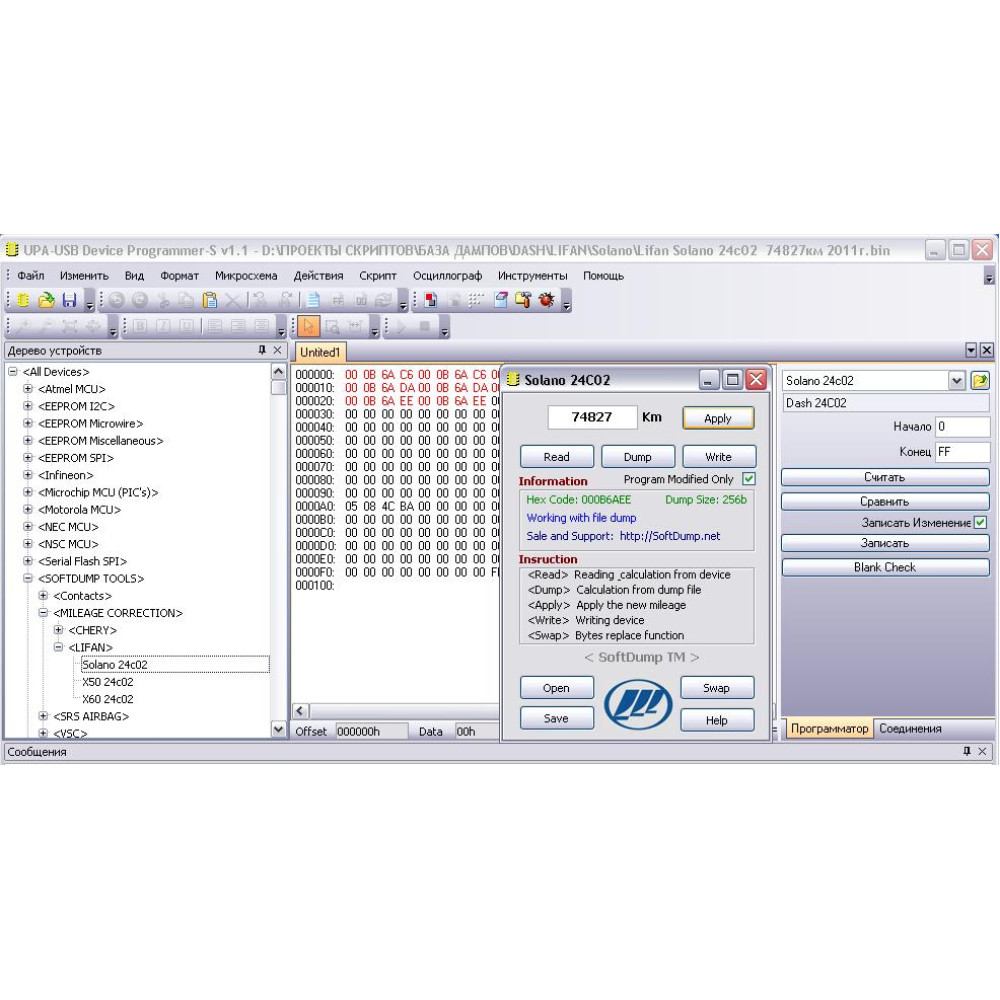Open the Осциллограф menu
1000x1000 pixels.
[447, 276]
